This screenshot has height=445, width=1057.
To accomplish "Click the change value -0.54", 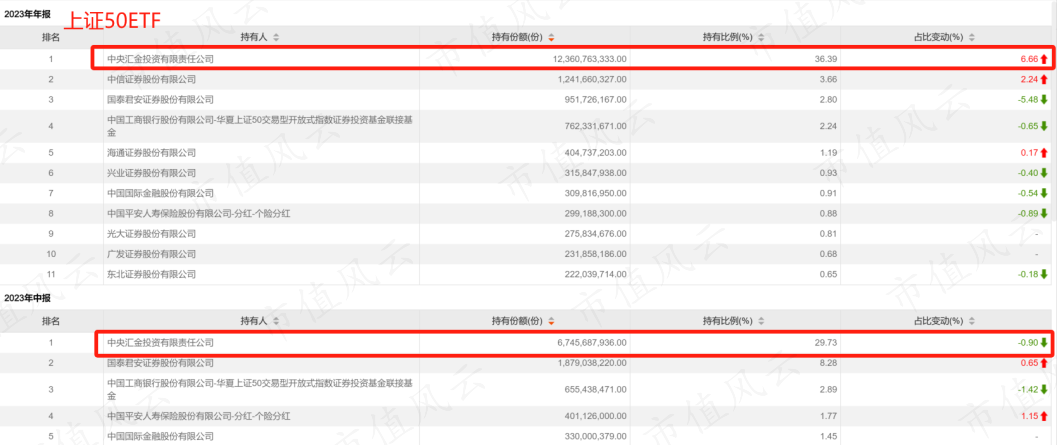I will point(1027,194).
